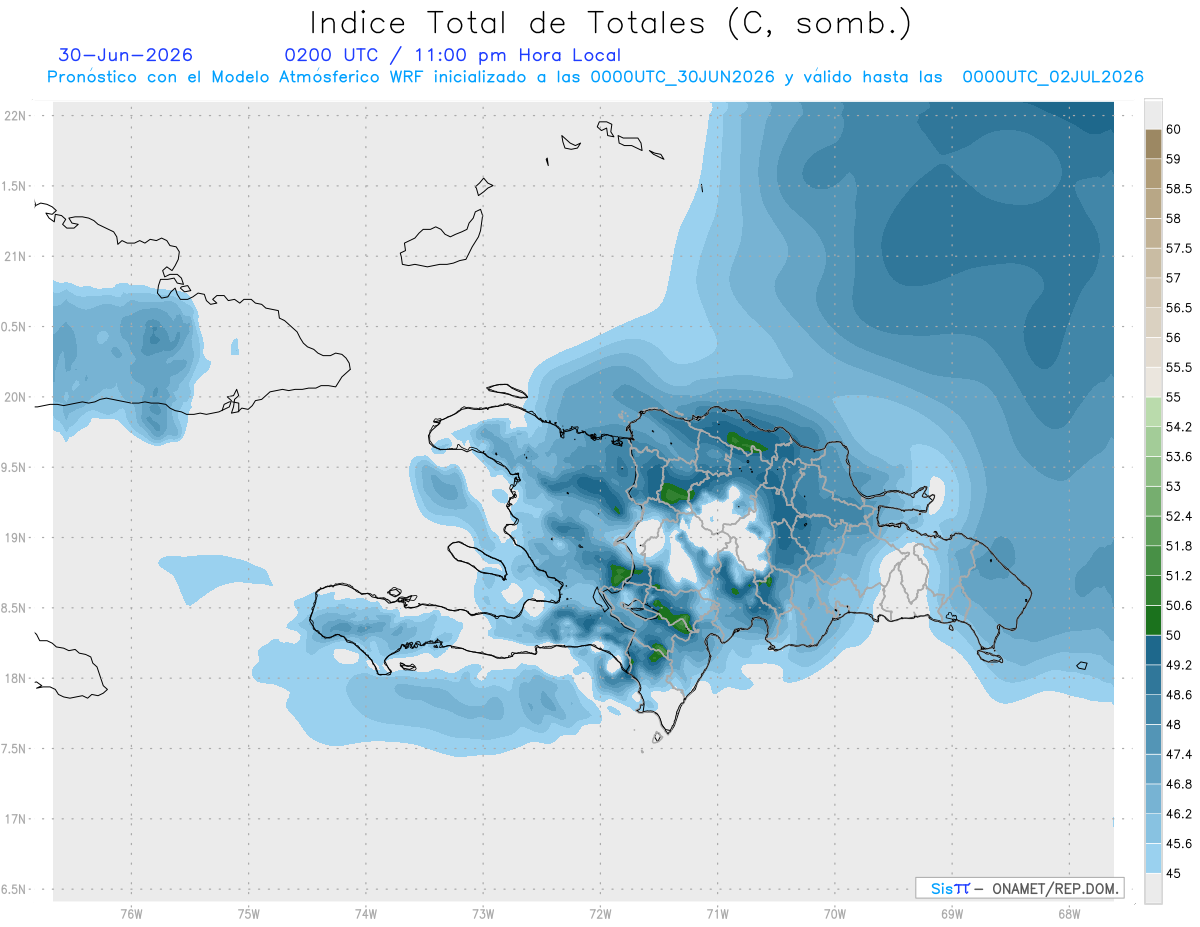Image resolution: width=1200 pixels, height=927 pixels.
Task: Pick the light blue swatch between 45.6 and 46.2
Action: (1153, 829)
